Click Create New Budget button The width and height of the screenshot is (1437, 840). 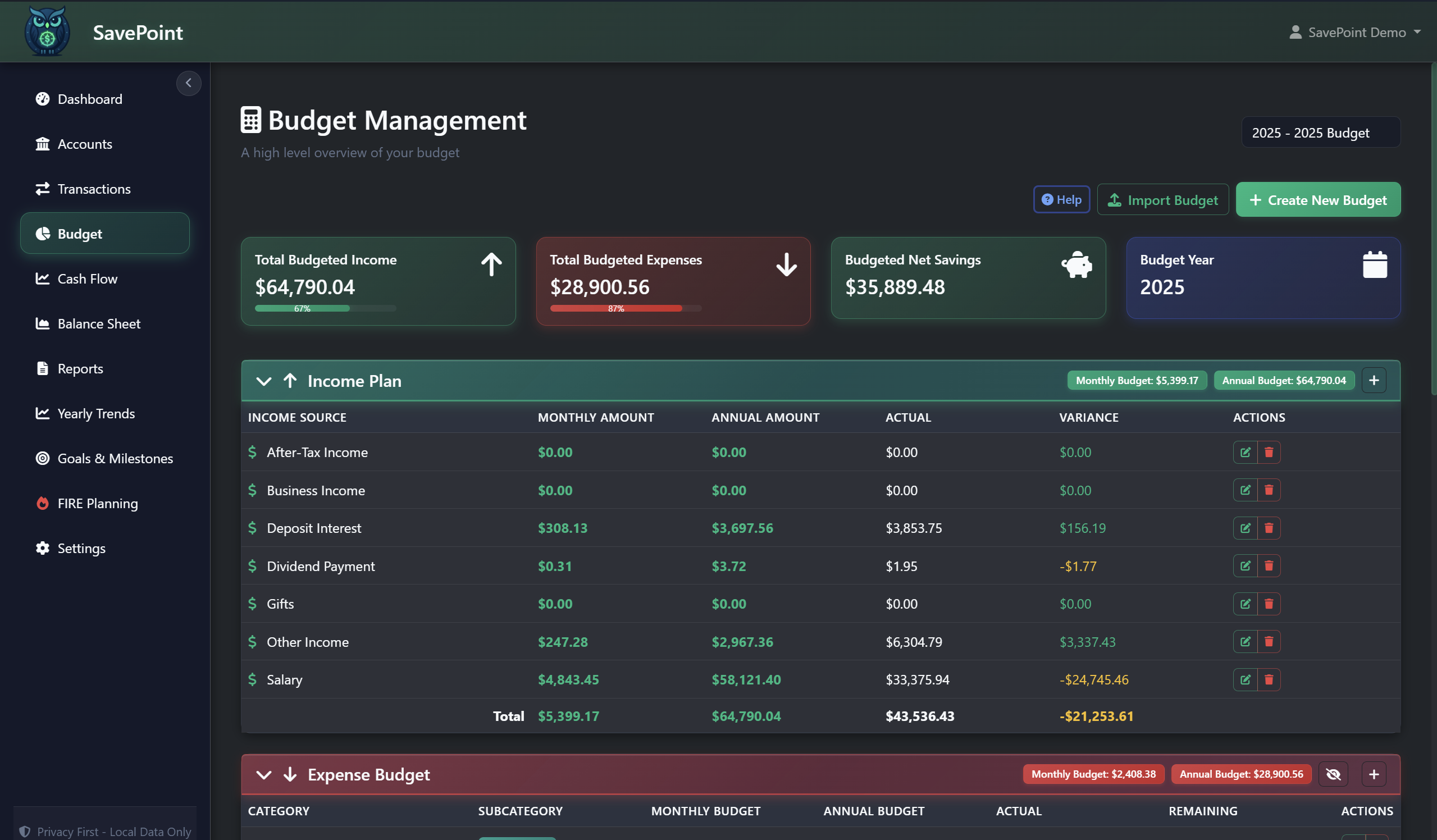tap(1317, 200)
